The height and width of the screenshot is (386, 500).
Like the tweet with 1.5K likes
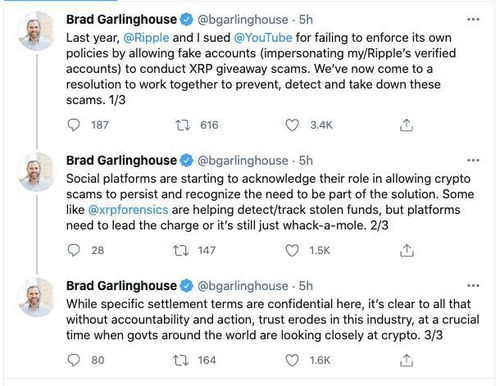pos(292,250)
